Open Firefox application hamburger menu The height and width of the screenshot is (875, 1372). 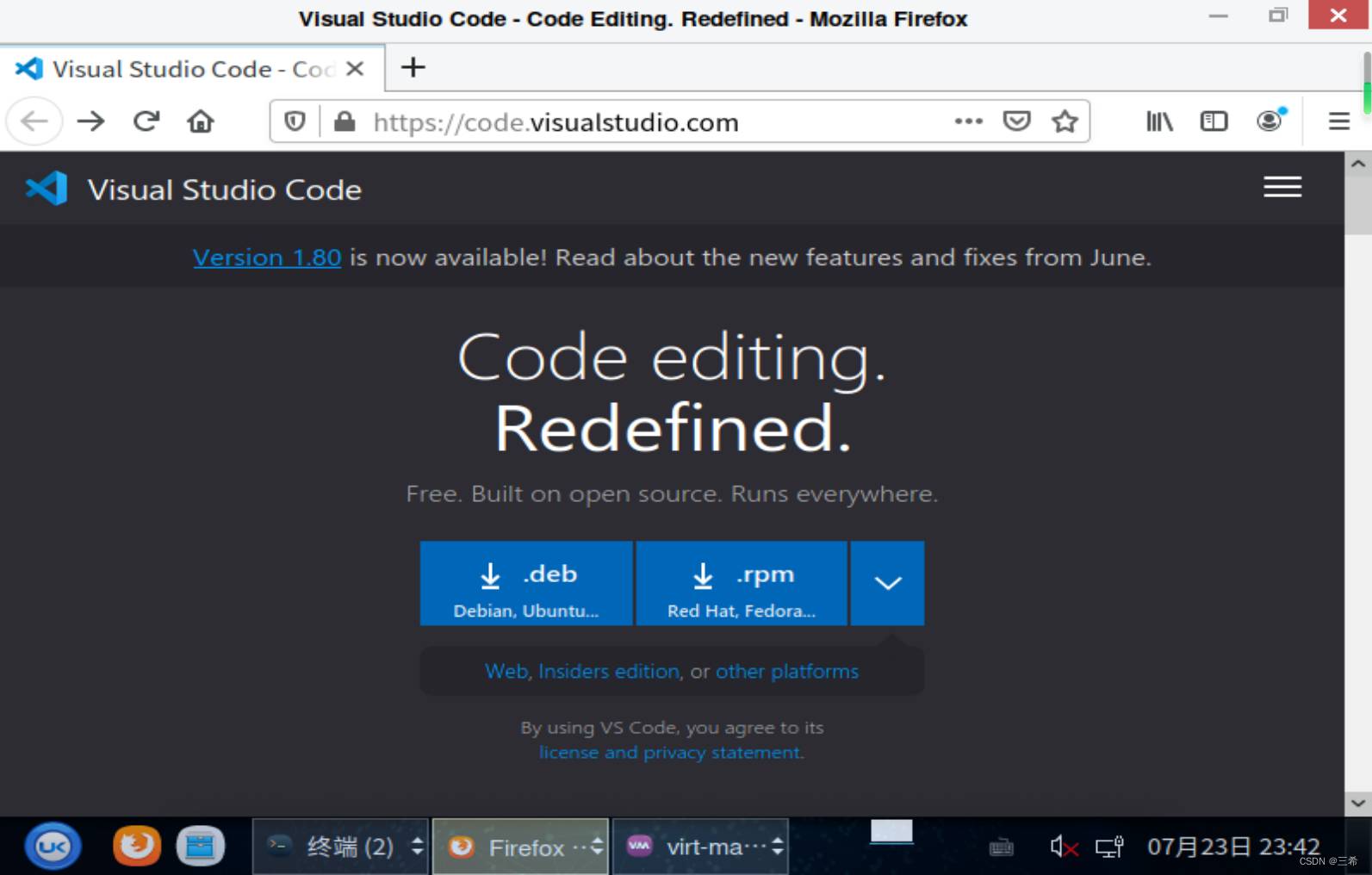tap(1338, 121)
